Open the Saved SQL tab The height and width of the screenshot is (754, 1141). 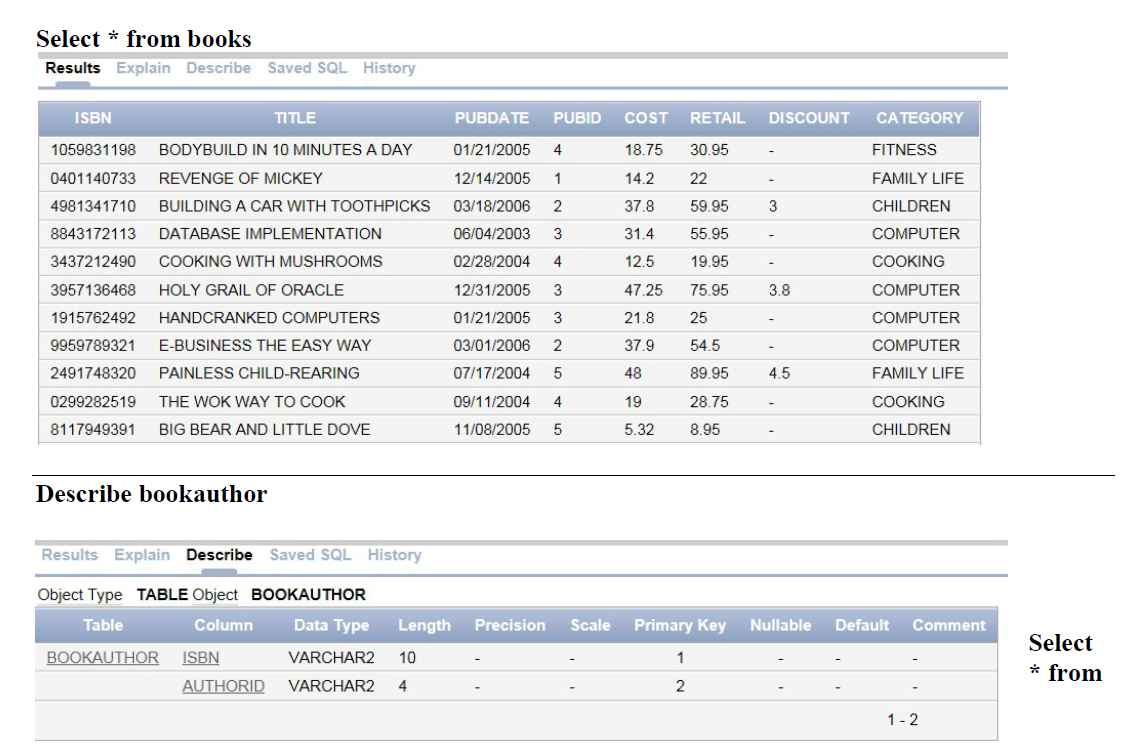pyautogui.click(x=311, y=67)
